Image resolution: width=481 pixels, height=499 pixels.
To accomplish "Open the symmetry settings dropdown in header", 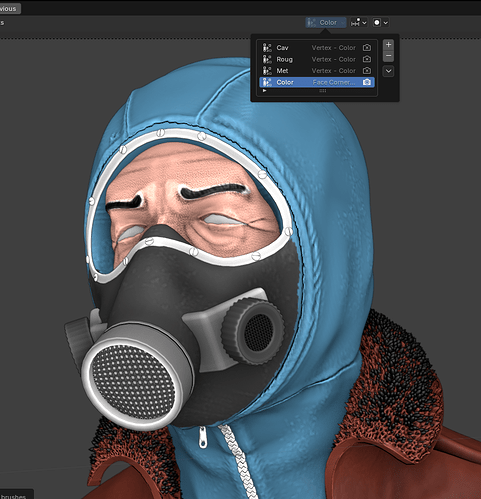I will 359,23.
